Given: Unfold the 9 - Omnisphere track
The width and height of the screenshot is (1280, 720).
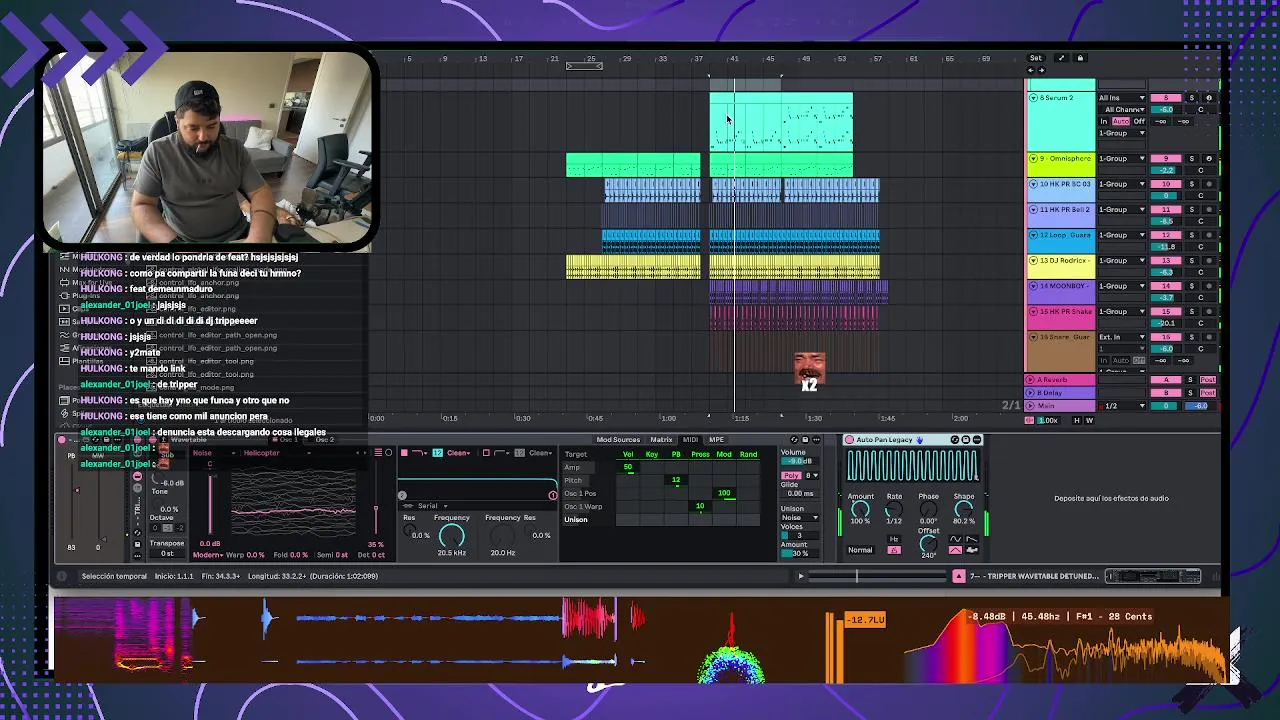Looking at the screenshot, I should [x=1033, y=158].
